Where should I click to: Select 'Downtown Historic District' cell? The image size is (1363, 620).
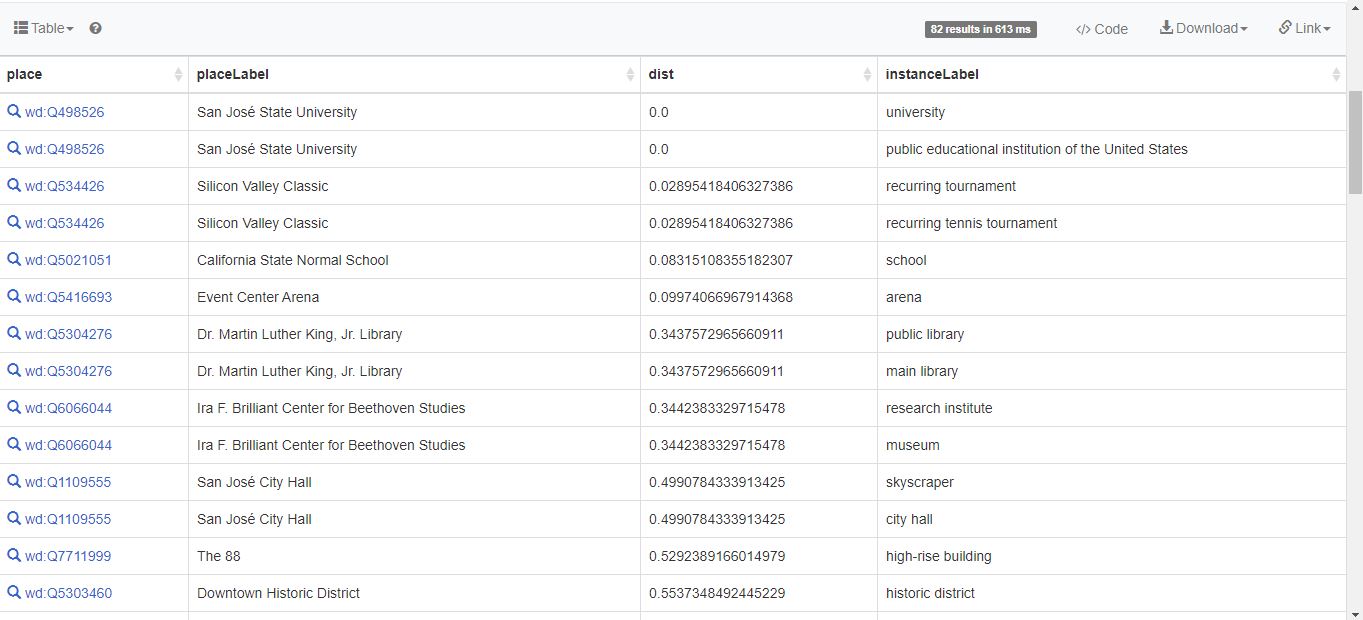[x=414, y=593]
